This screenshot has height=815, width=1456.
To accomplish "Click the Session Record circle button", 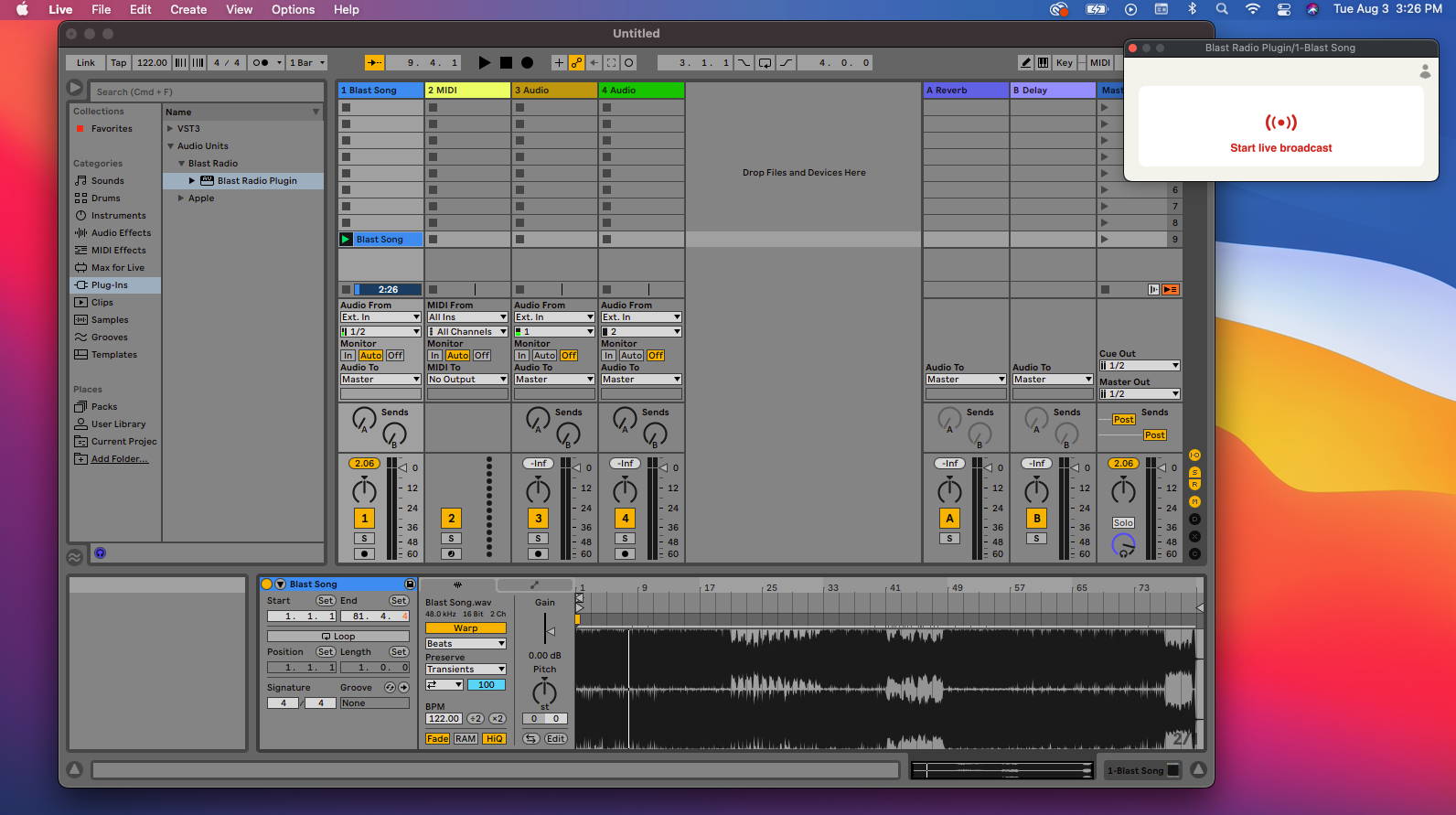I will (x=629, y=62).
